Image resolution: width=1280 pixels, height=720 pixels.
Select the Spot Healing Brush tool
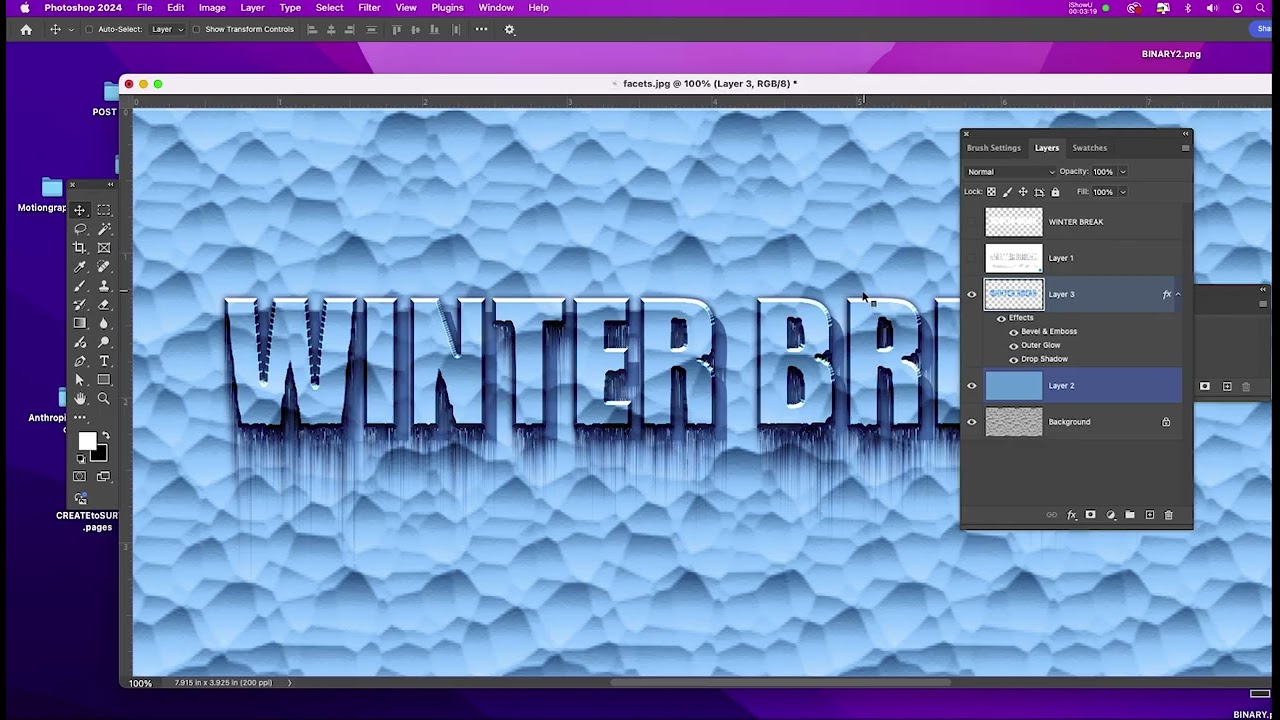pyautogui.click(x=104, y=267)
